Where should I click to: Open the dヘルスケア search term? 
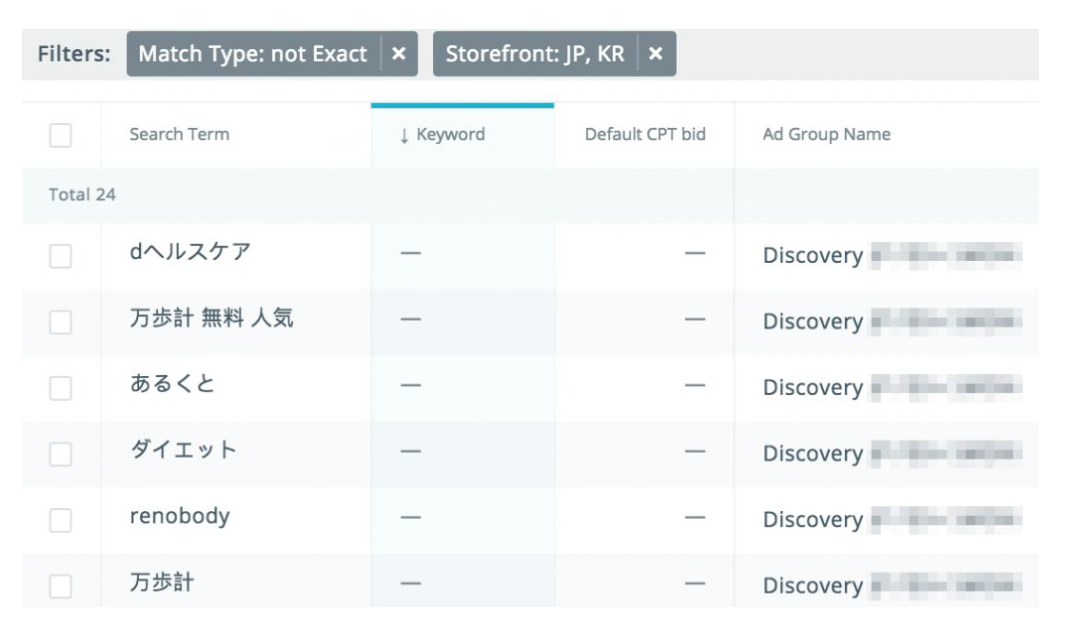[190, 253]
